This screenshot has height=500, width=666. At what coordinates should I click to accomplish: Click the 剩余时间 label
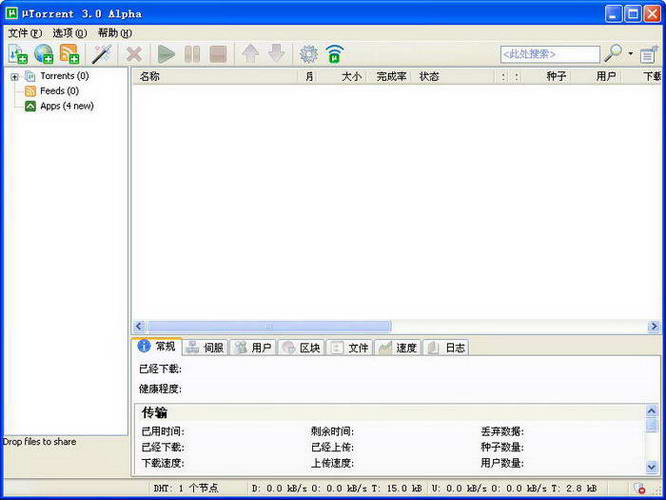click(x=332, y=432)
